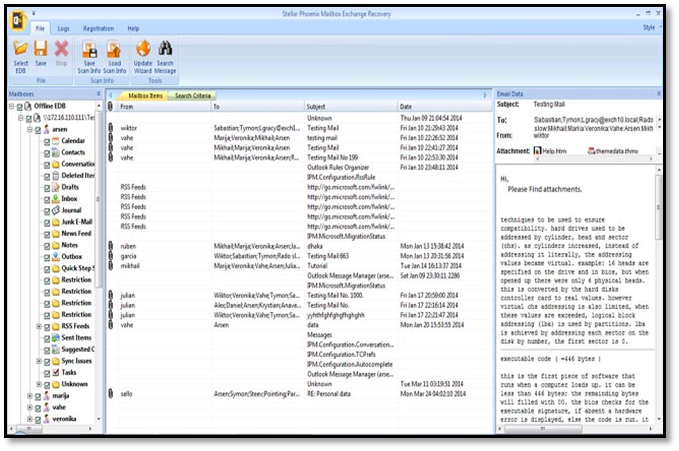
Task: Open the themedata.thmx attachment
Action: pos(613,151)
